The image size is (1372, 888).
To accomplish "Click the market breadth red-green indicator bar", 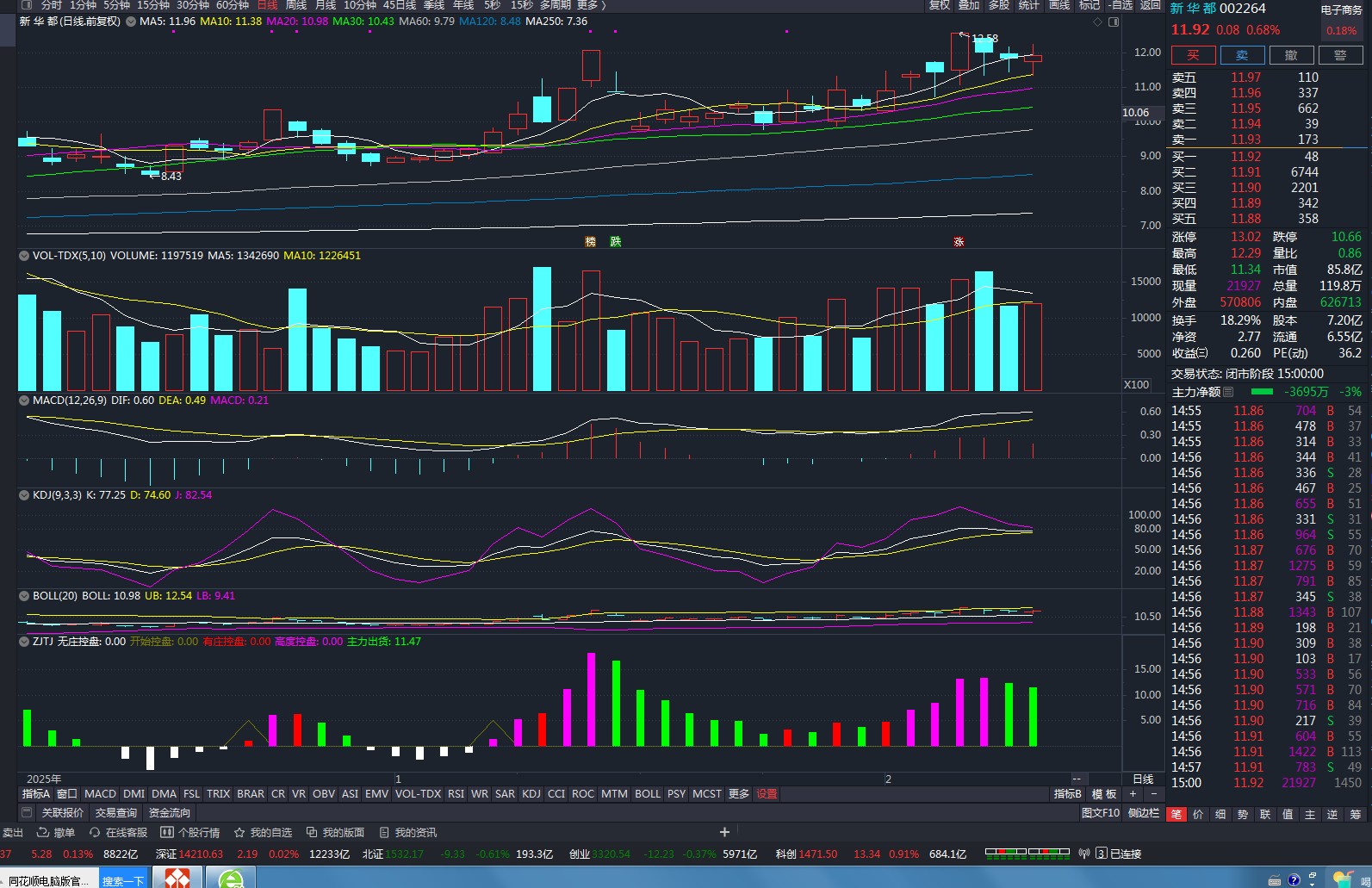I will [1027, 854].
